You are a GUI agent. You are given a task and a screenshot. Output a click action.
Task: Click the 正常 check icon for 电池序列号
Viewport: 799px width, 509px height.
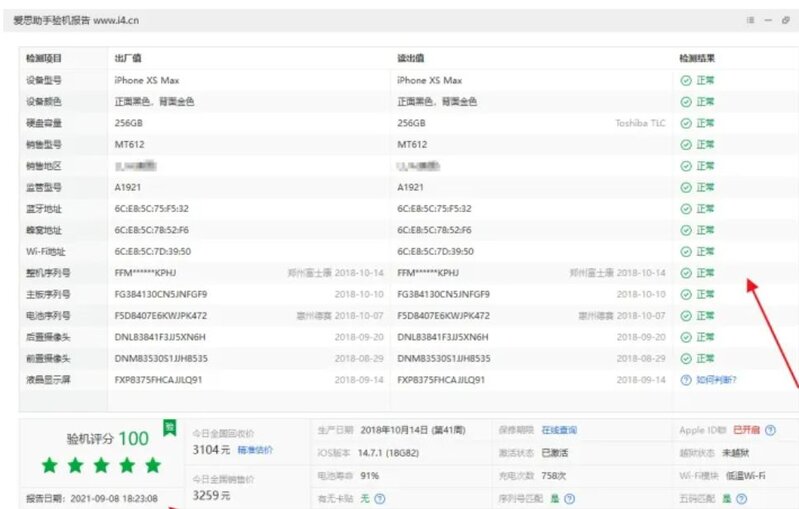click(x=686, y=316)
